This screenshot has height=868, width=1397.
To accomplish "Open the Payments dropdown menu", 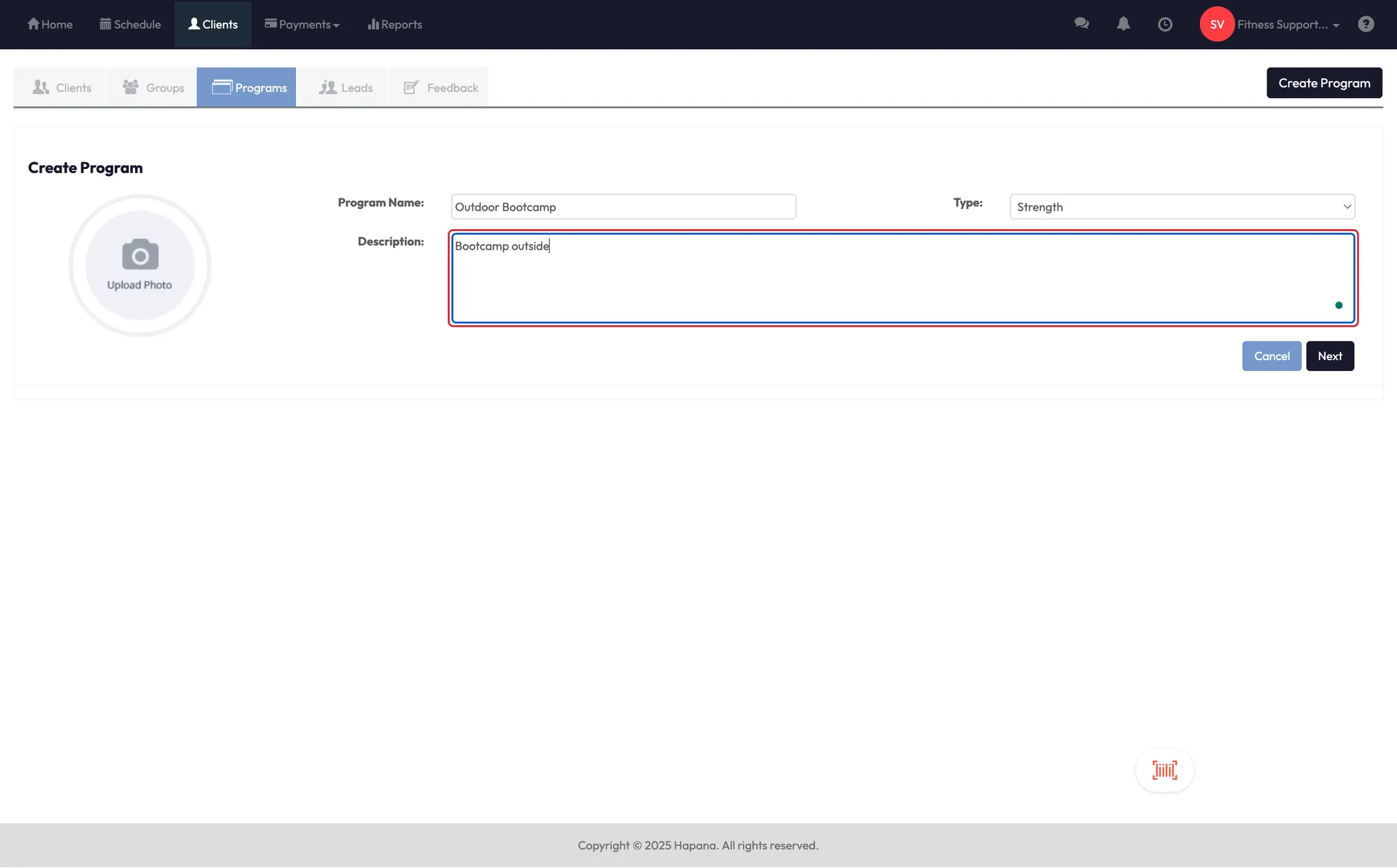I will [x=302, y=25].
